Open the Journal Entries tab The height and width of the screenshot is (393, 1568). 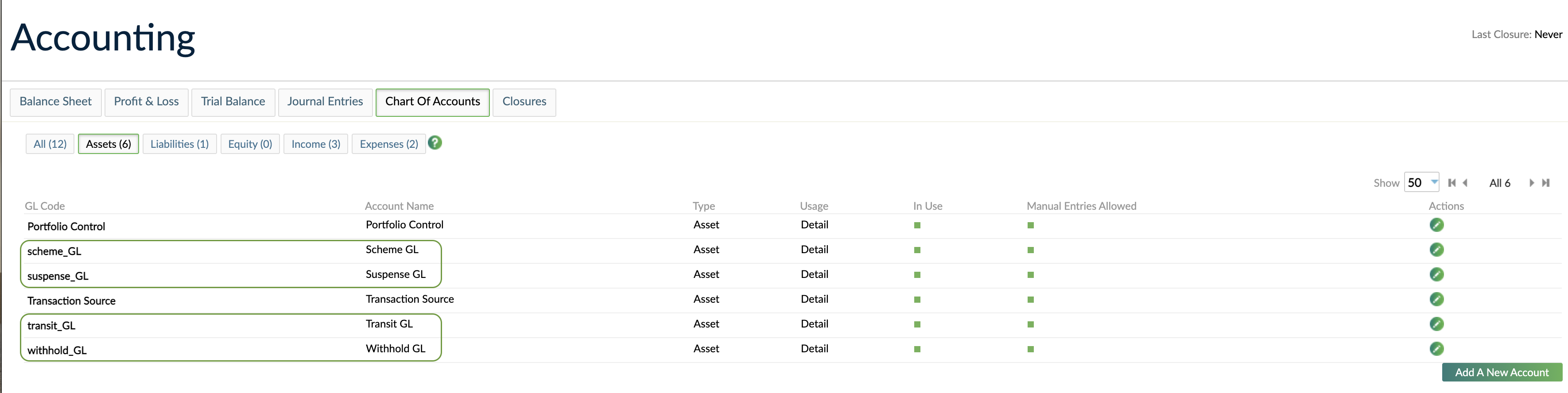pyautogui.click(x=325, y=102)
